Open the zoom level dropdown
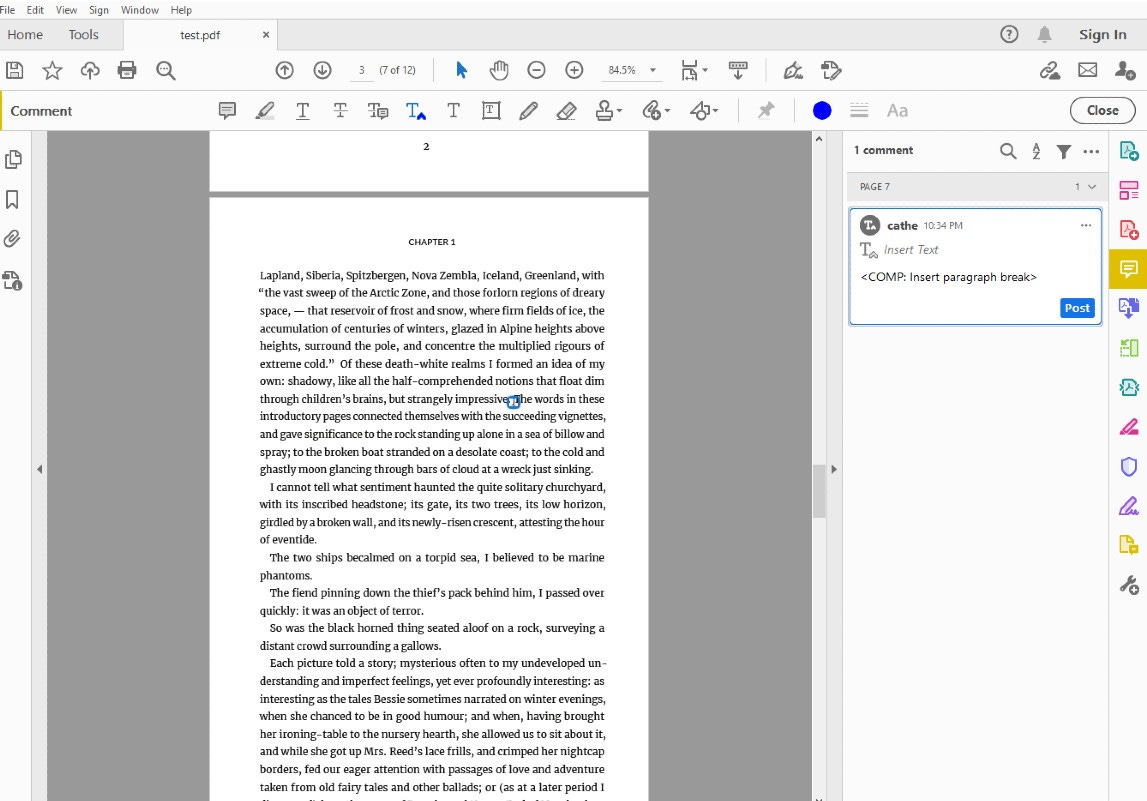This screenshot has height=801, width=1147. tap(653, 70)
